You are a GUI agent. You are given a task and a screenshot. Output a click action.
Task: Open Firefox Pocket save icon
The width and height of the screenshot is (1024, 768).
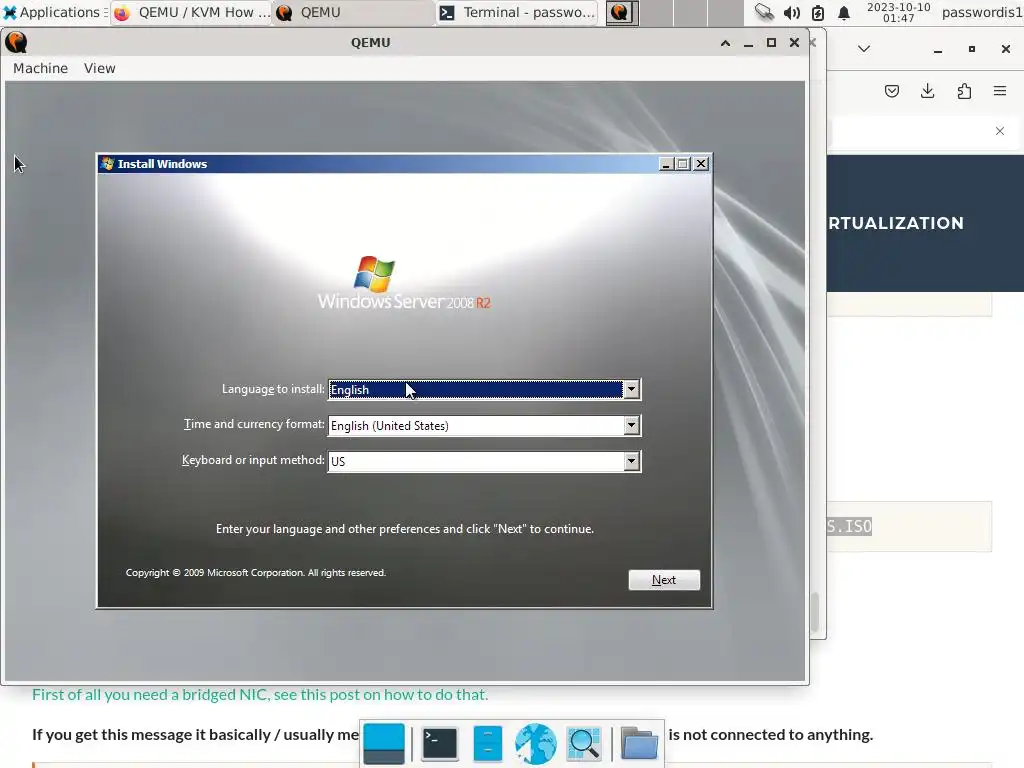pyautogui.click(x=892, y=91)
